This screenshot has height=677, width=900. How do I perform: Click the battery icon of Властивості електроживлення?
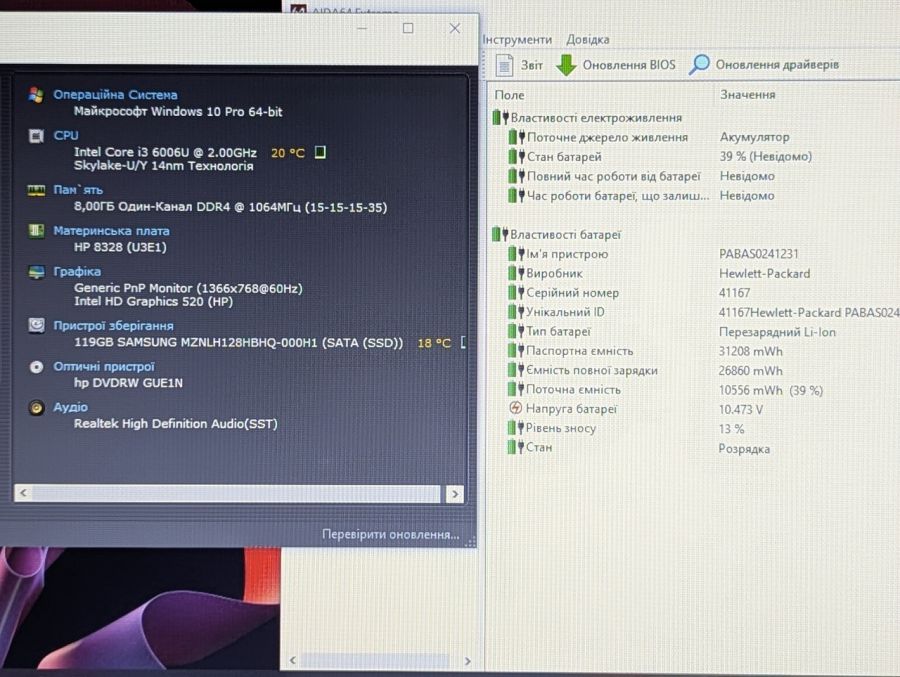click(501, 118)
